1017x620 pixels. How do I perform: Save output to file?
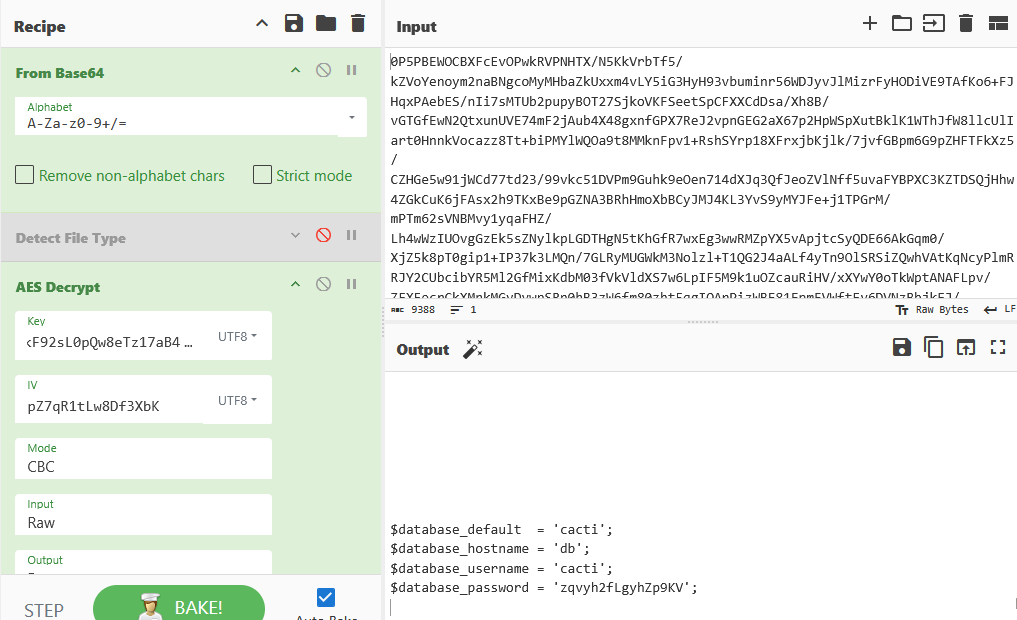tap(902, 348)
